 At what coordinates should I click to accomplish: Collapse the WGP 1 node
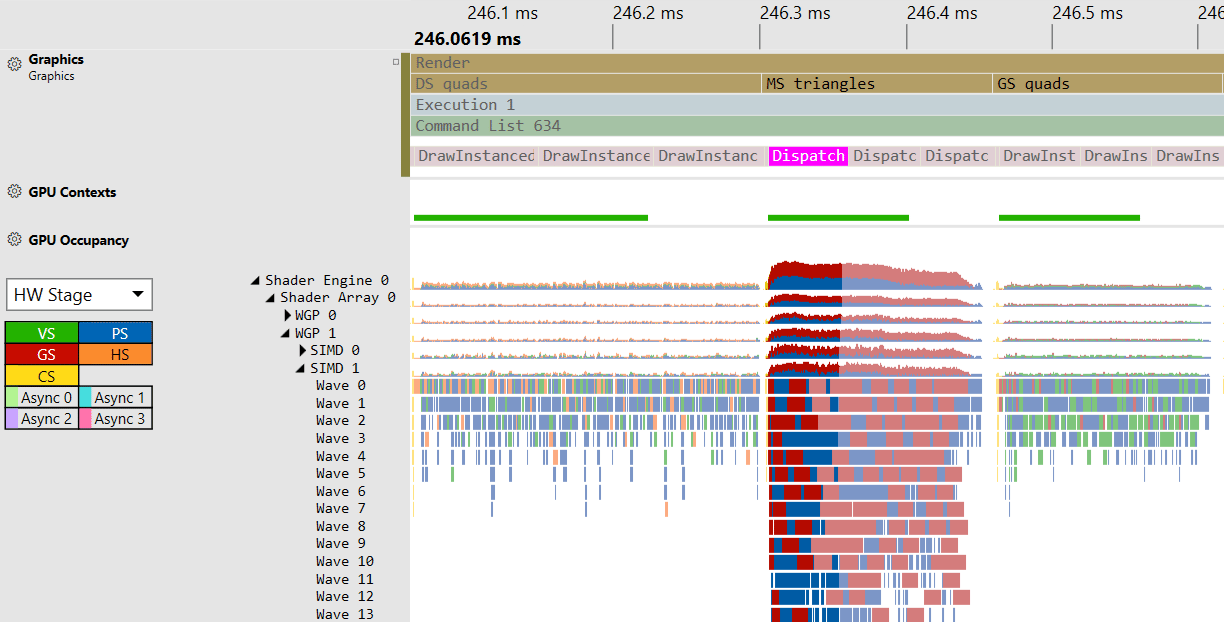point(286,334)
